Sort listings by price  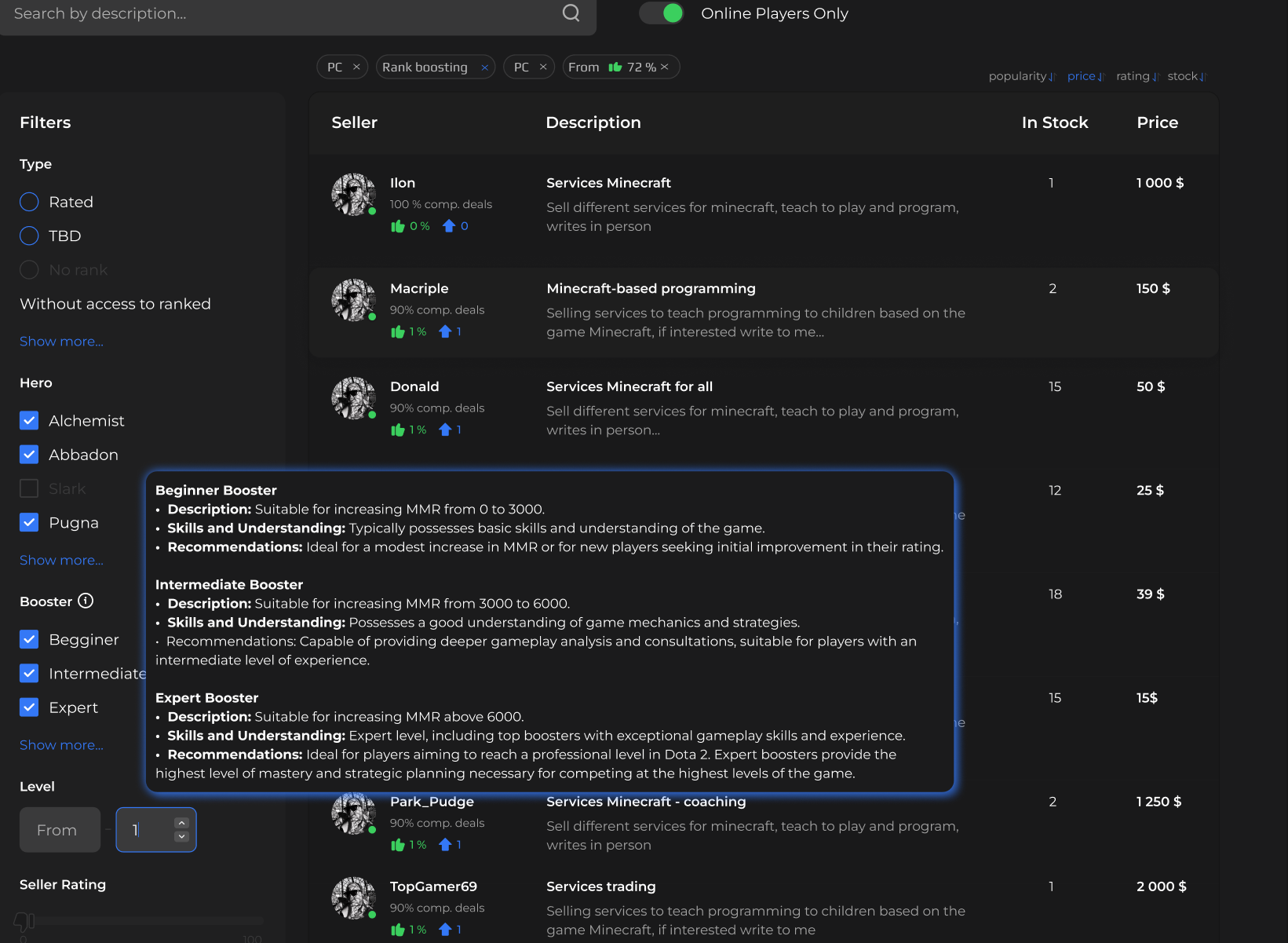pos(1085,76)
